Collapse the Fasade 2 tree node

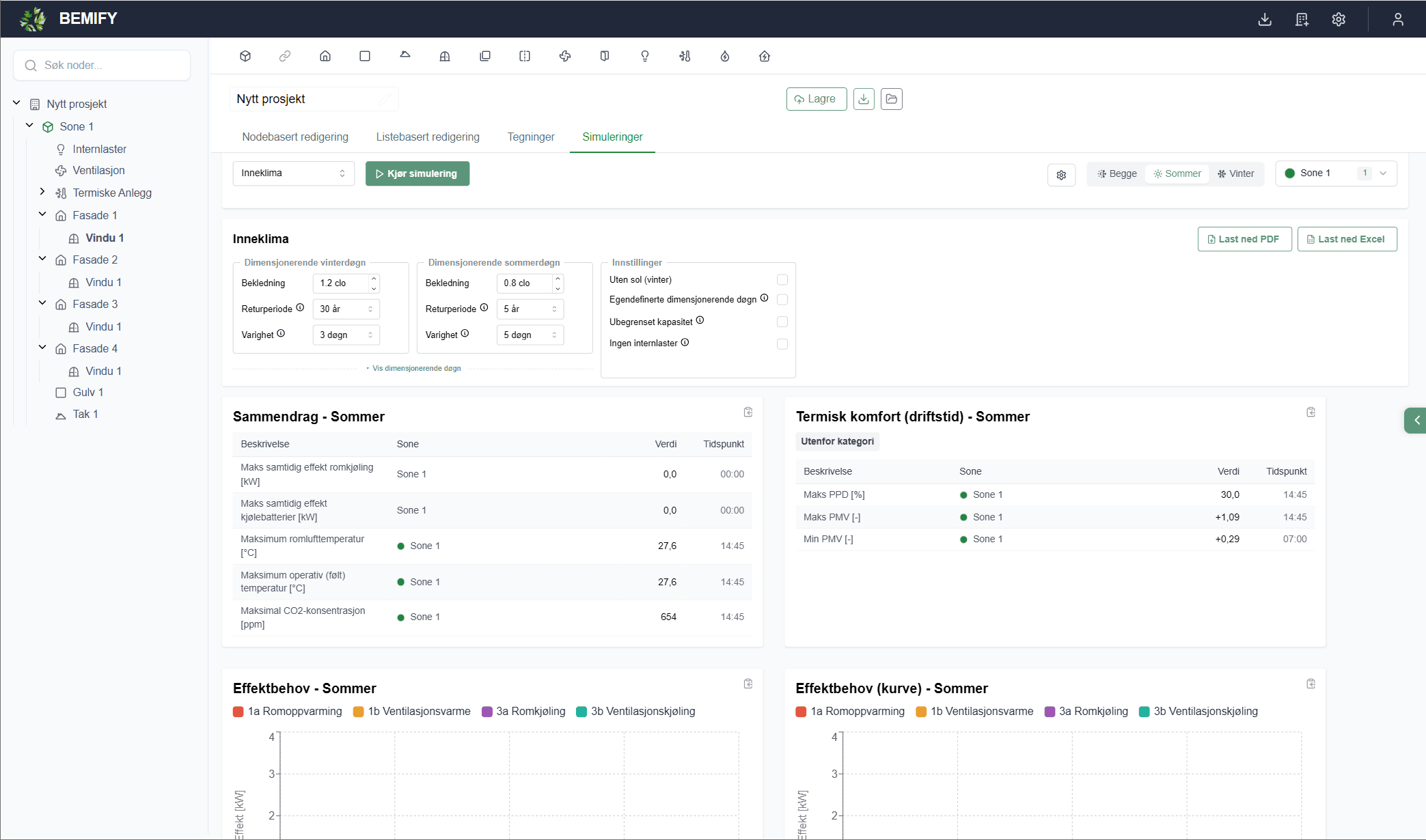[x=42, y=259]
